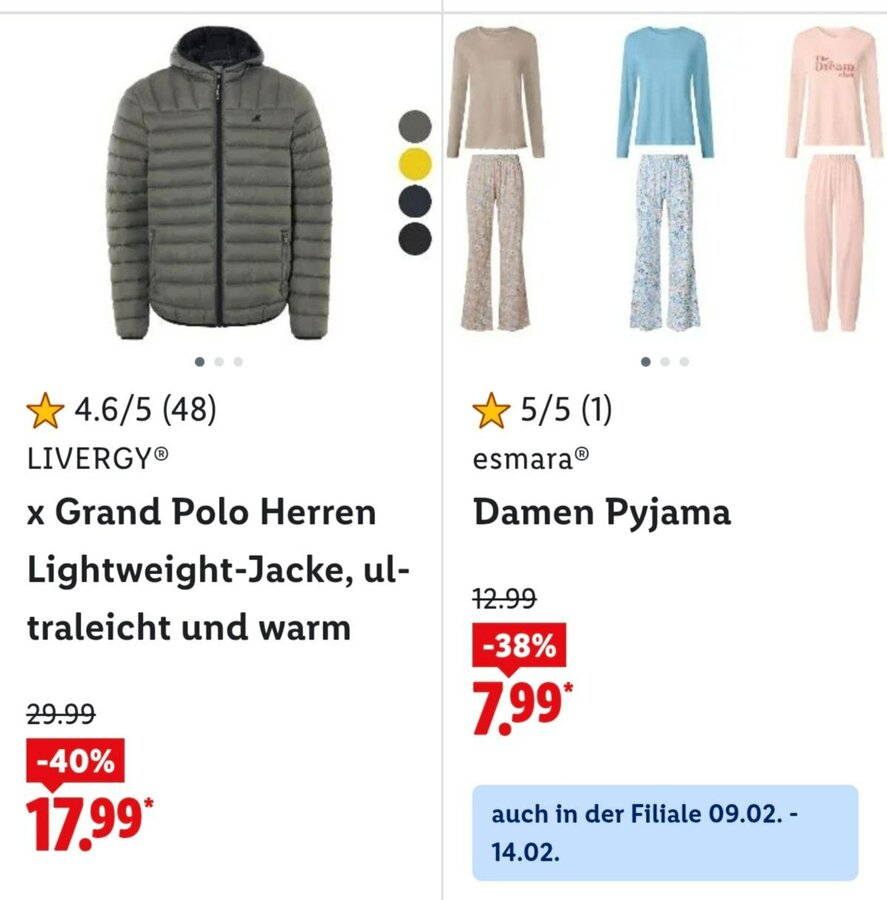887x900 pixels.
Task: Open the Damen Pyjama product title
Action: tap(602, 512)
